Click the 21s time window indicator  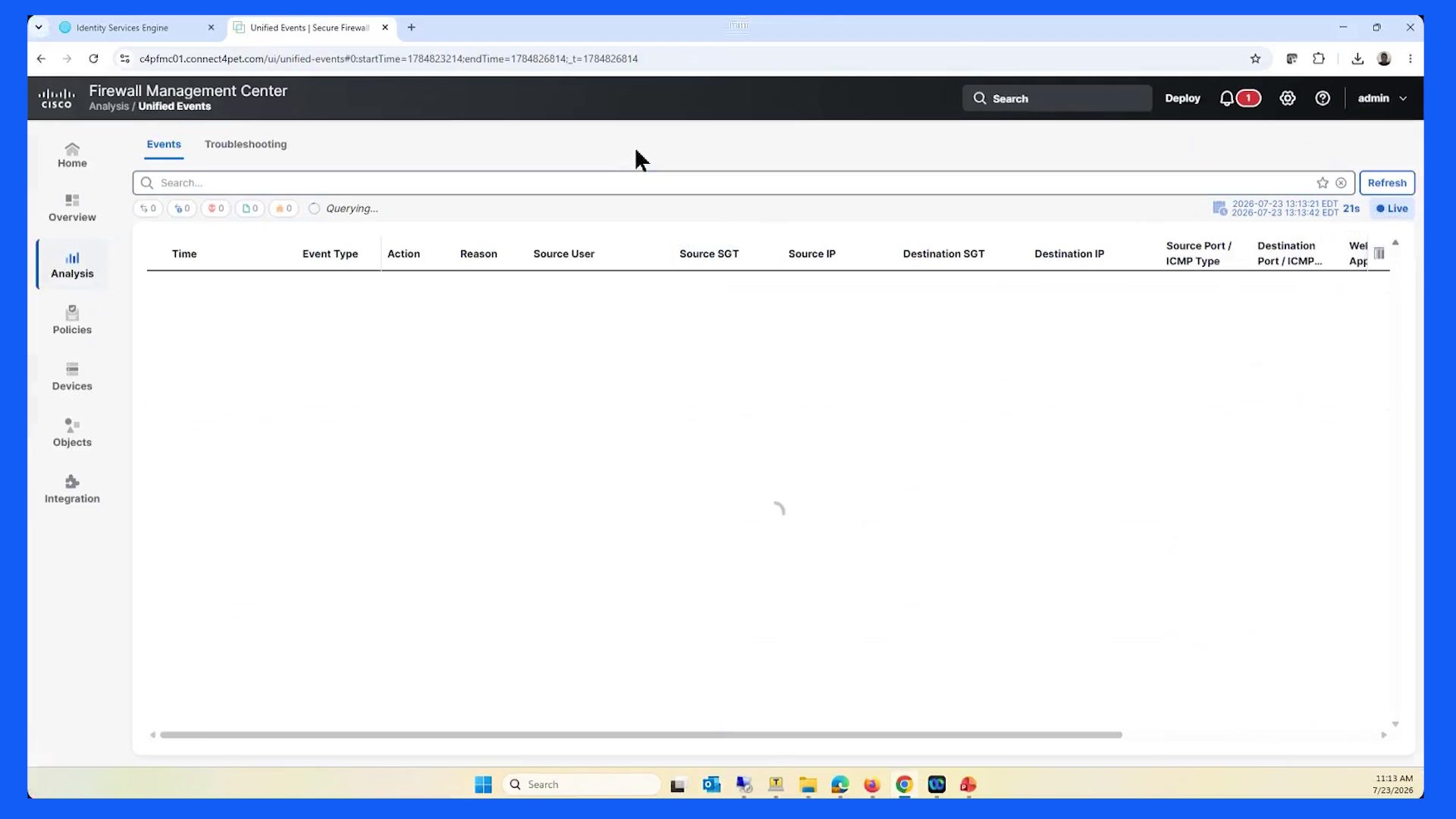click(1351, 209)
